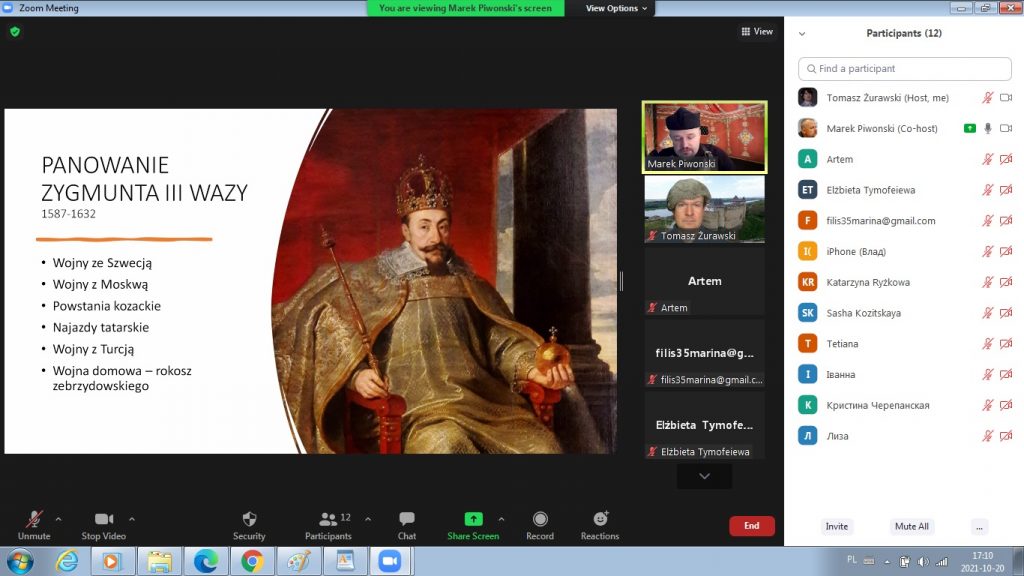Open the Reactions emoji menu
This screenshot has height=576, width=1024.
600,519
